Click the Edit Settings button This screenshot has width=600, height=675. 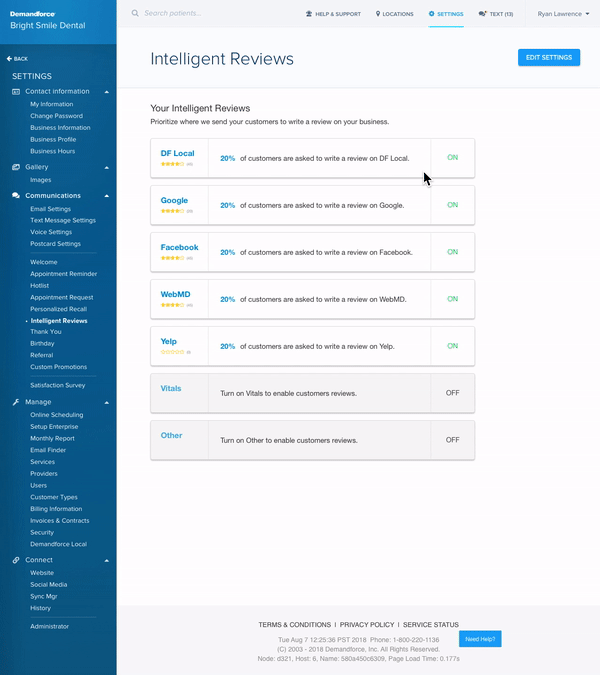pos(549,57)
